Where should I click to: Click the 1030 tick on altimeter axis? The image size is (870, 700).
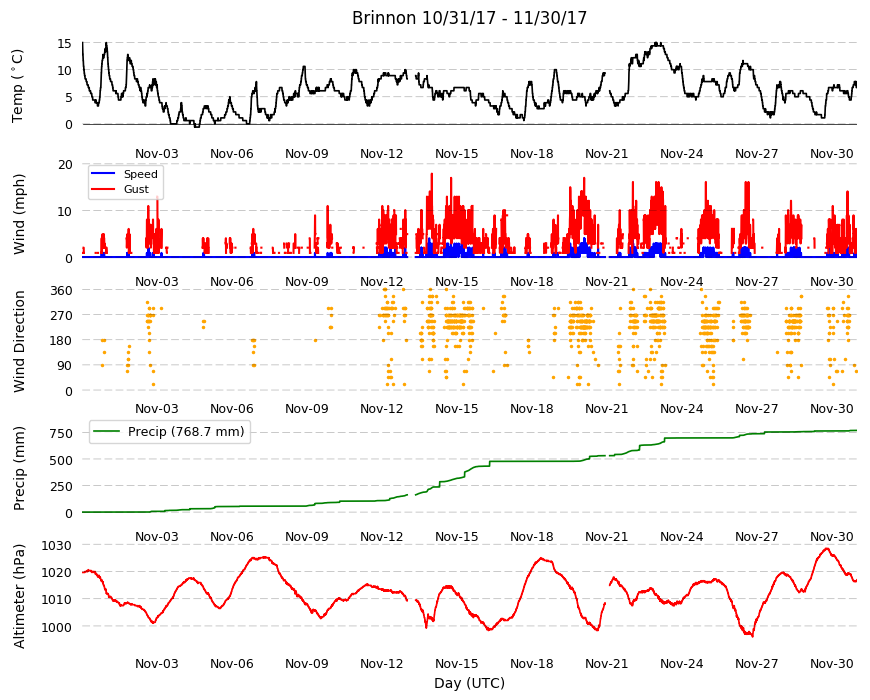[x=57, y=545]
